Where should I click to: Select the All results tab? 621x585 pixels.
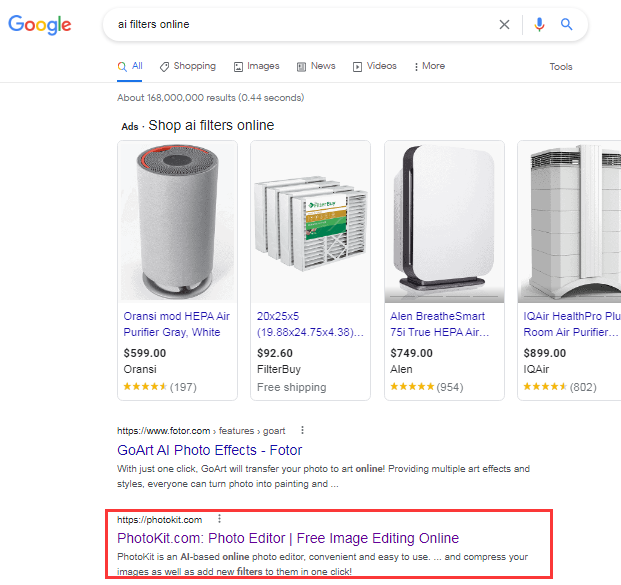coord(130,66)
